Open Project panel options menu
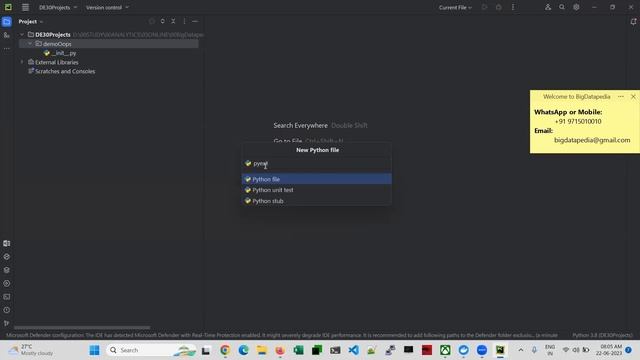Viewport: 640px width, 360px height. pos(184,21)
